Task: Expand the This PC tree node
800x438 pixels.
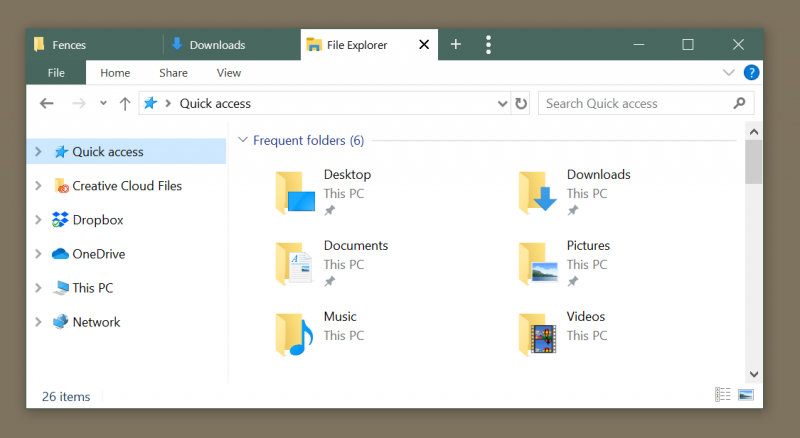Action: pyautogui.click(x=38, y=288)
